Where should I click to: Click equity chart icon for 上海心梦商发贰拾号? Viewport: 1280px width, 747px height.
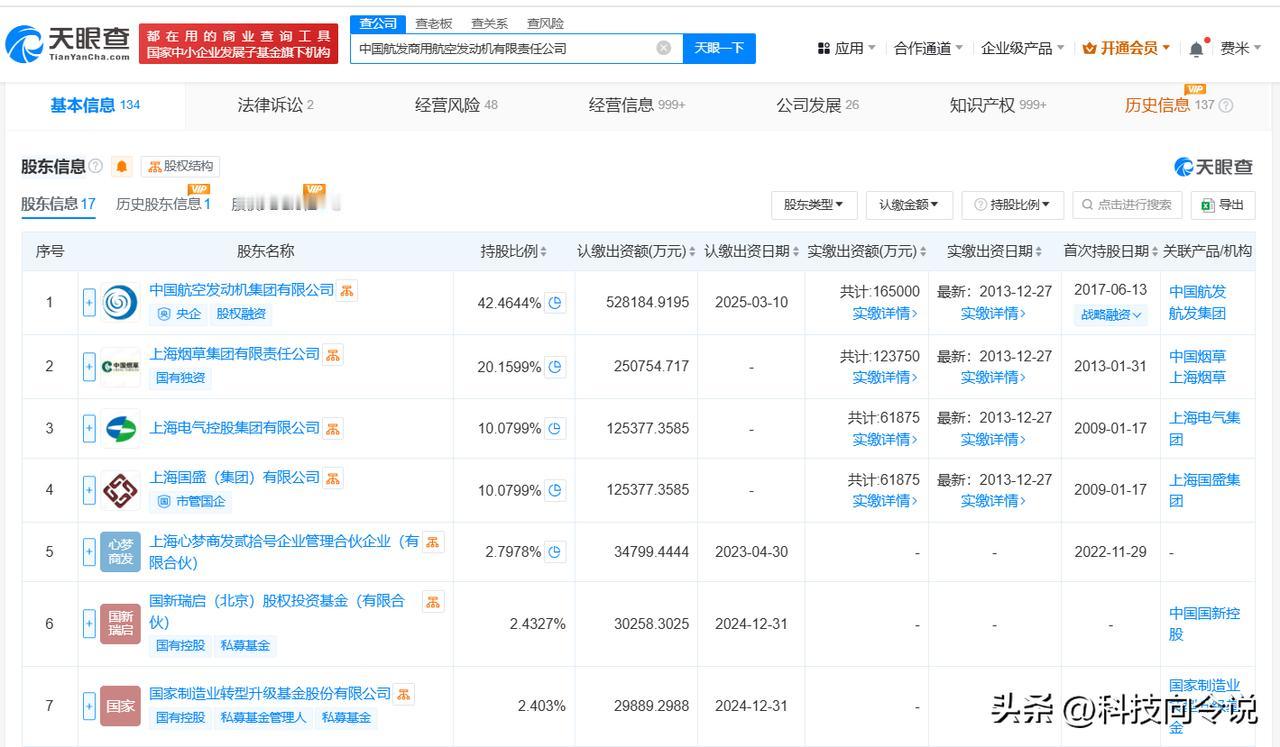pos(433,541)
